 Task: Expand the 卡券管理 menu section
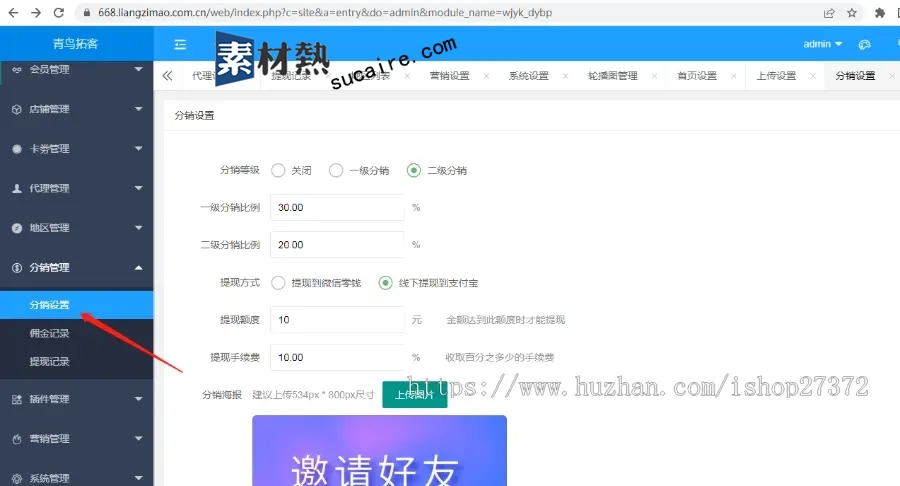[x=76, y=149]
